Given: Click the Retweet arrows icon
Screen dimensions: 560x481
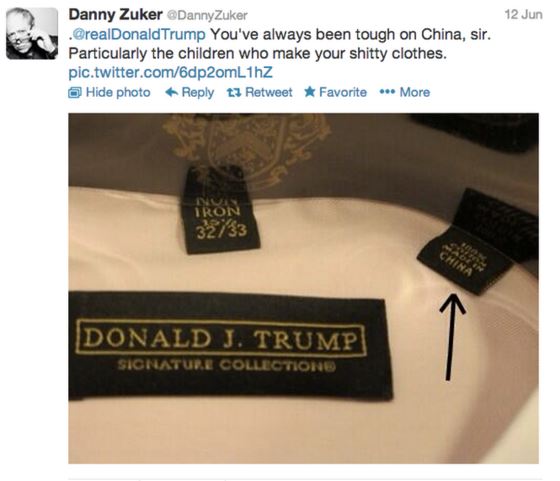Looking at the screenshot, I should (x=234, y=93).
